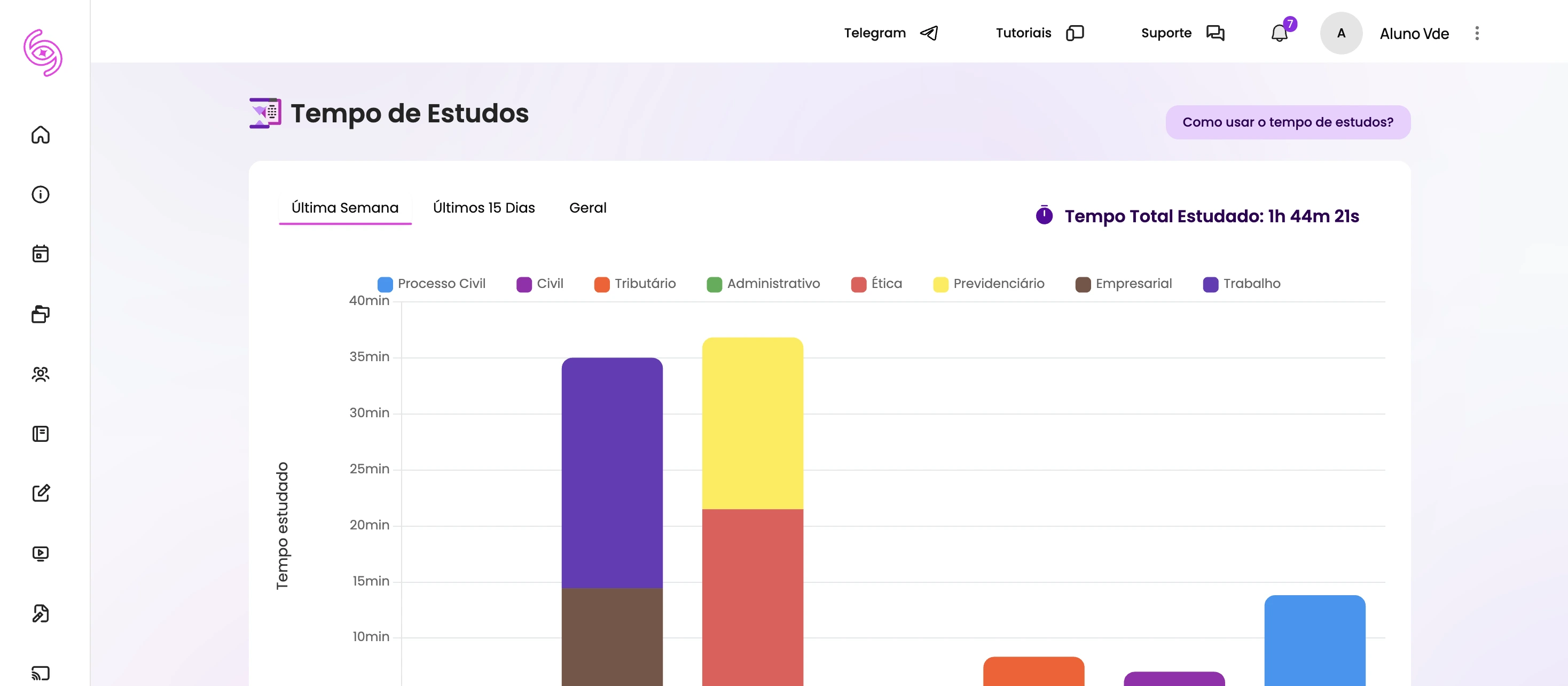This screenshot has width=1568, height=686.
Task: Open the three-dot menu next to Aluno Vde
Action: coord(1476,34)
